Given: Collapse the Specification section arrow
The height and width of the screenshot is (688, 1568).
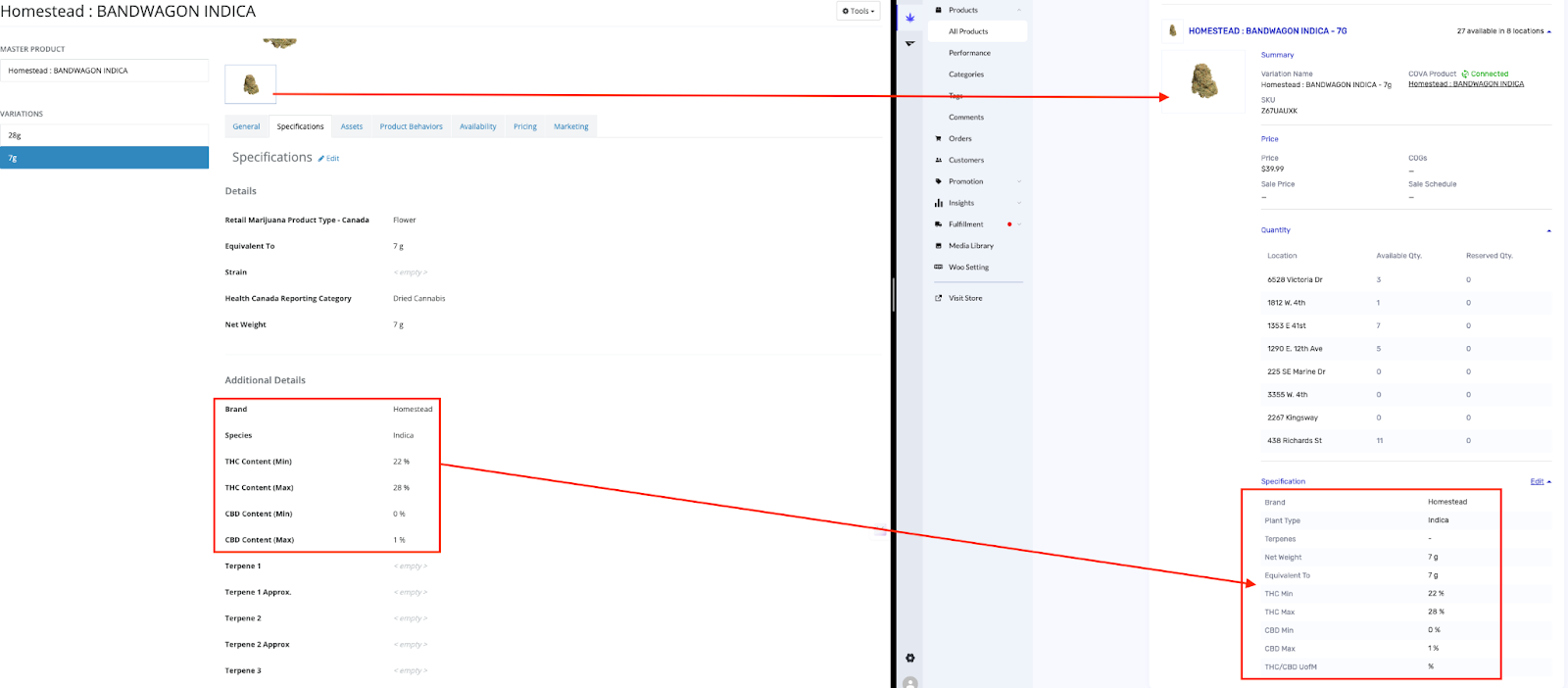Looking at the screenshot, I should coord(1549,481).
